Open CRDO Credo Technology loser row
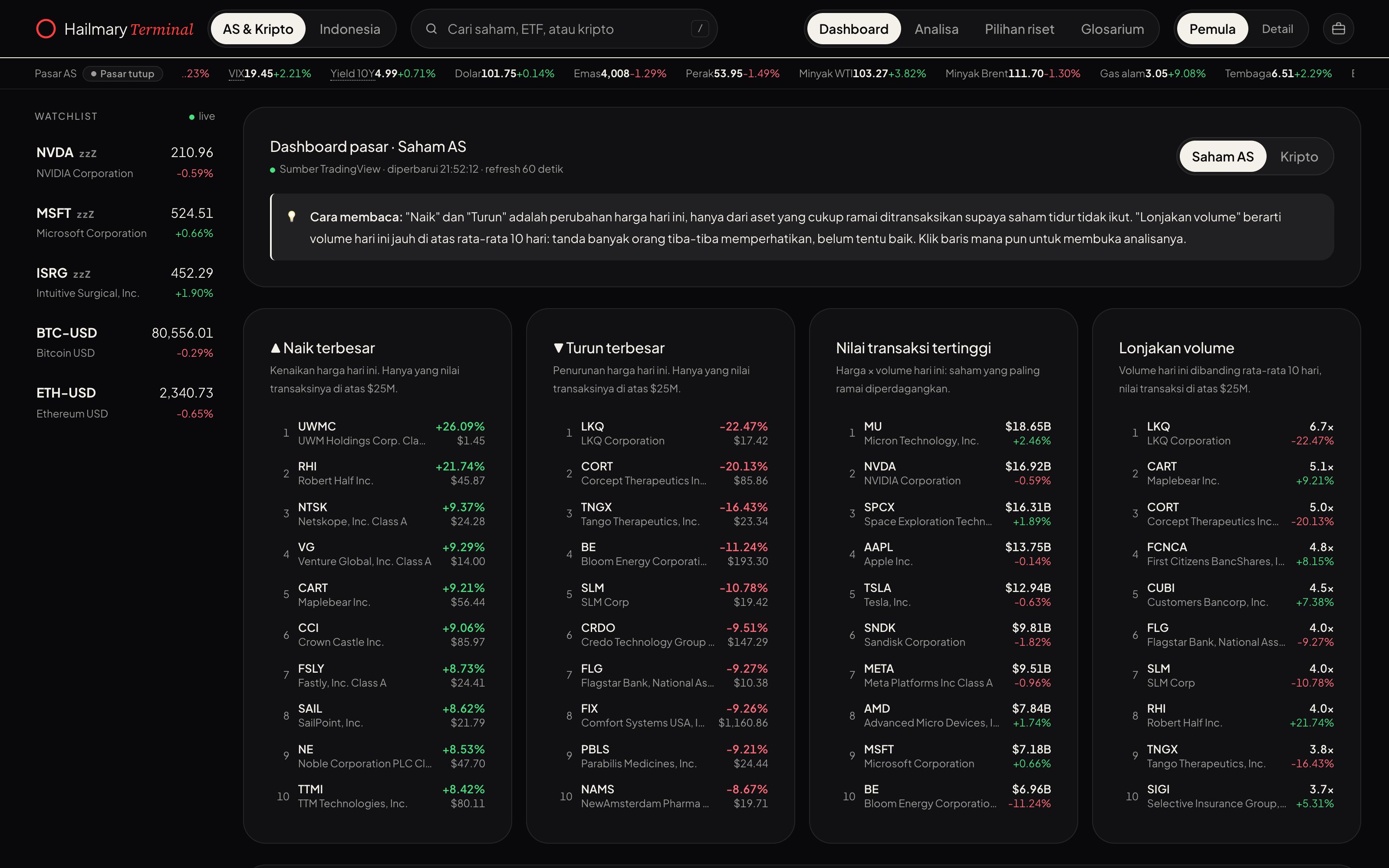1389x868 pixels. point(660,635)
